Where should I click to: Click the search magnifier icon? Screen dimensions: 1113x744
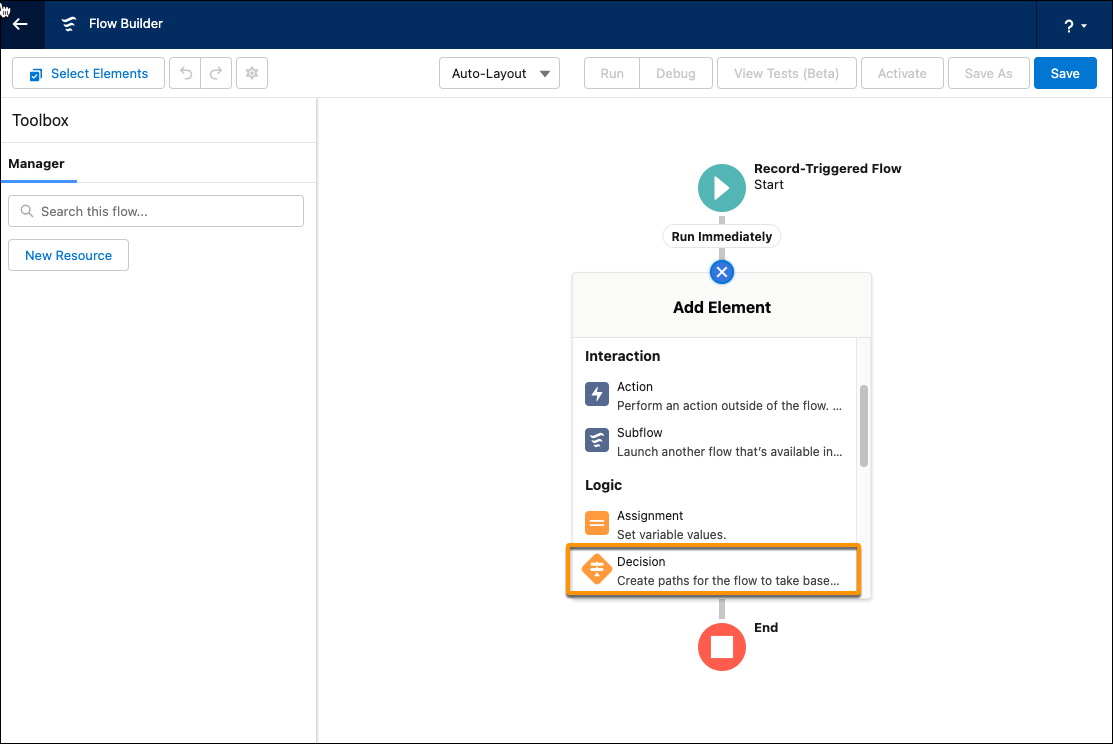(x=27, y=211)
